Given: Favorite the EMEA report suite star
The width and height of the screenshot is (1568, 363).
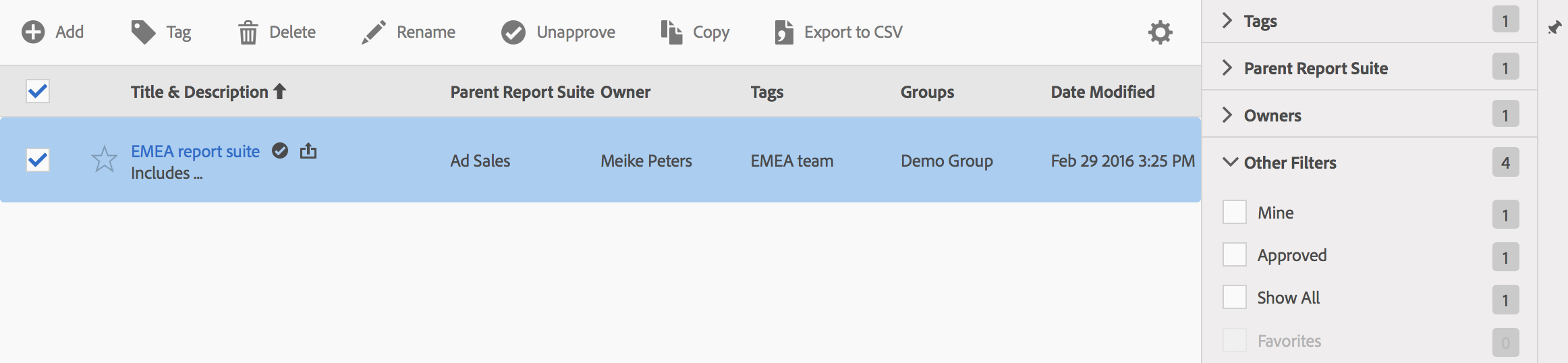Looking at the screenshot, I should (x=104, y=160).
